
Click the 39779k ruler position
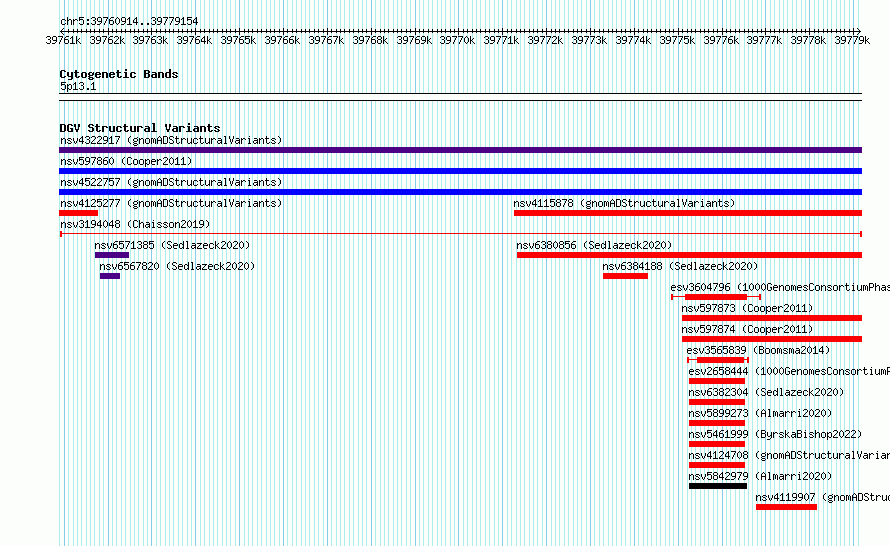click(x=852, y=40)
